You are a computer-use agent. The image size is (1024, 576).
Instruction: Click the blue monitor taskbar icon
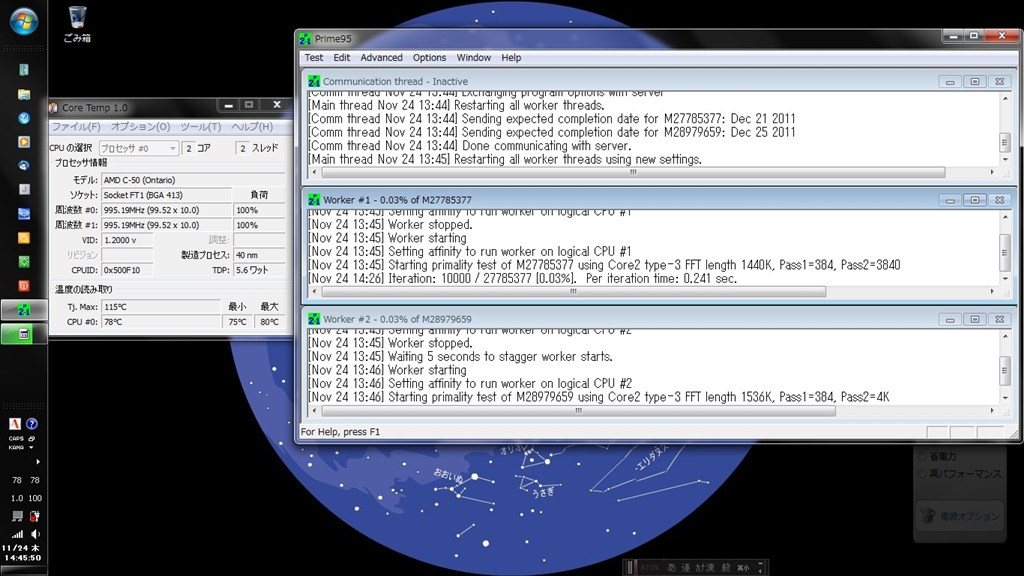pos(24,214)
